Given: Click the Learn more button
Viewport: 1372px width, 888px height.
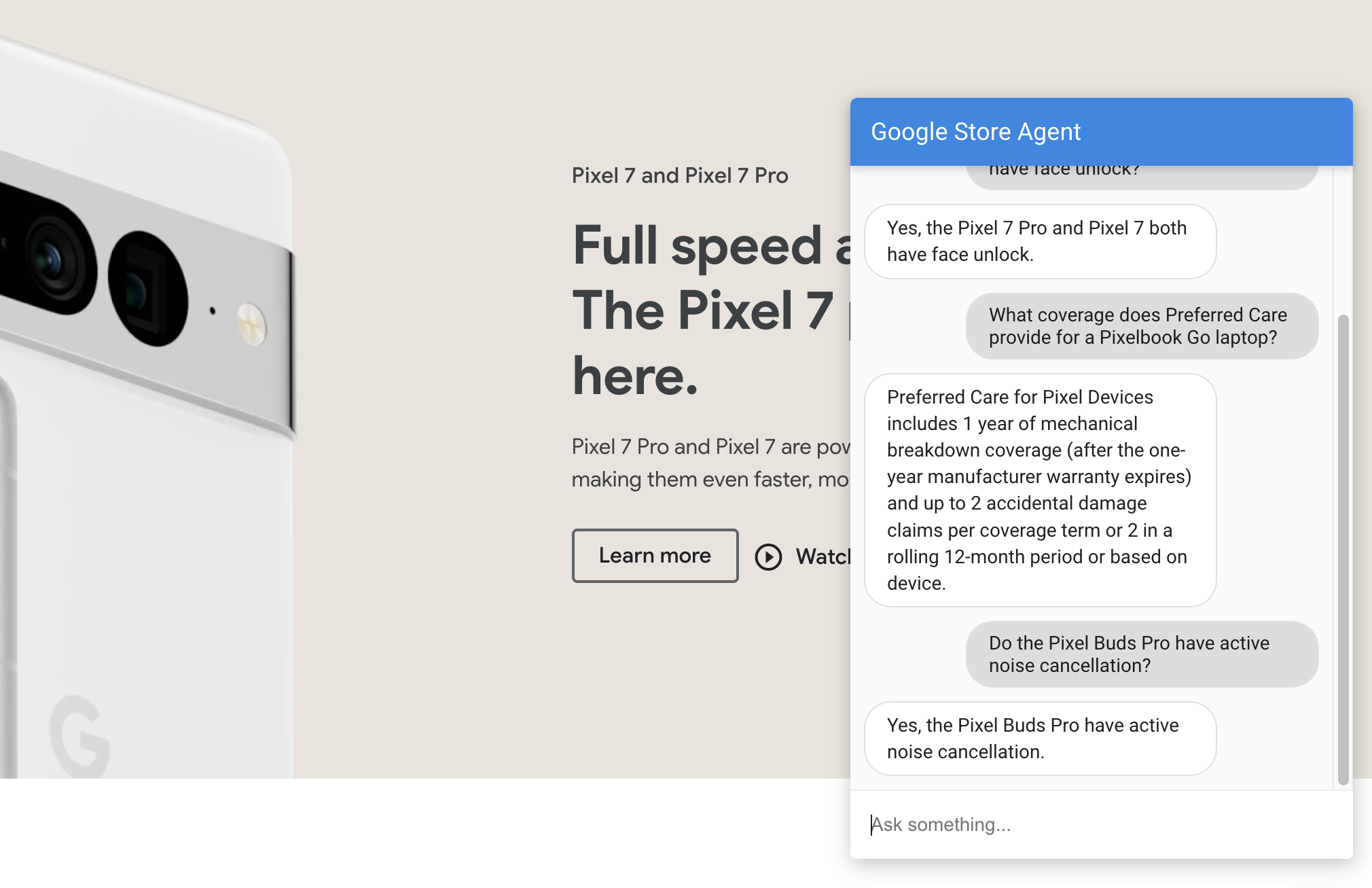Looking at the screenshot, I should [653, 555].
